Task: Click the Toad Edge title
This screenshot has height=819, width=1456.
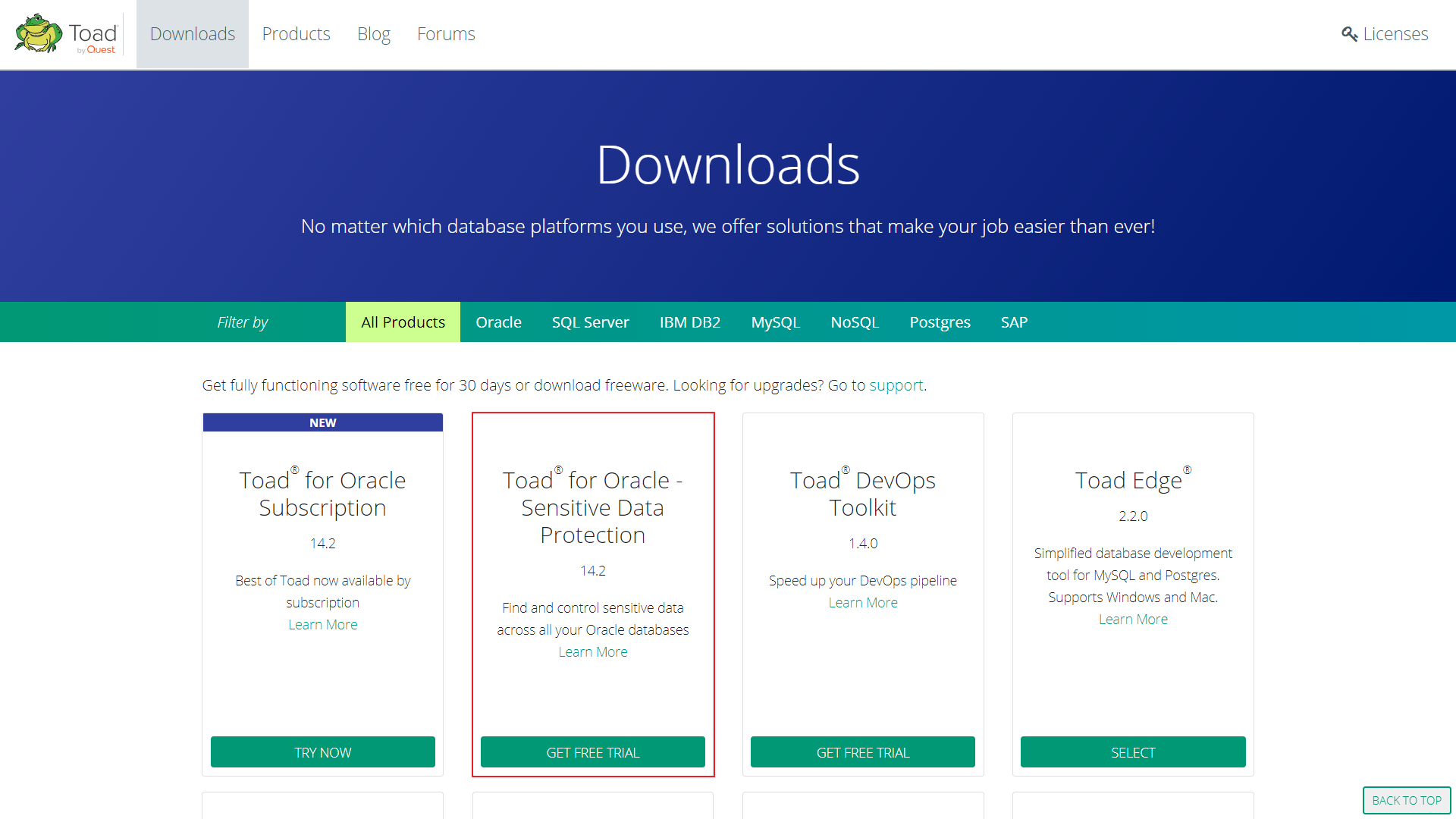Action: [x=1133, y=480]
